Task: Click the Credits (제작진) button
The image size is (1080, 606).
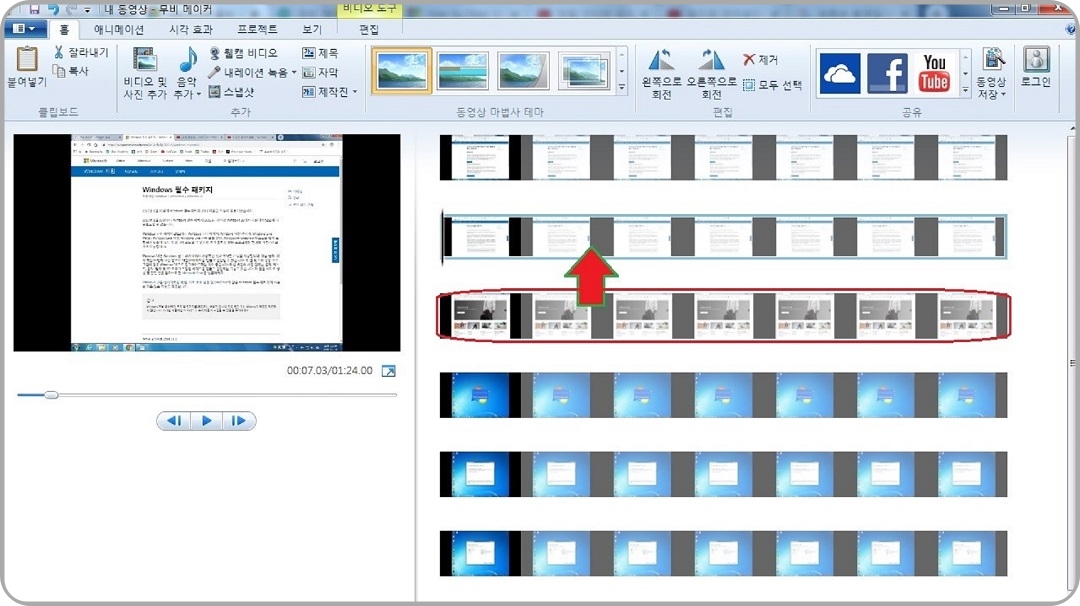Action: pyautogui.click(x=325, y=92)
